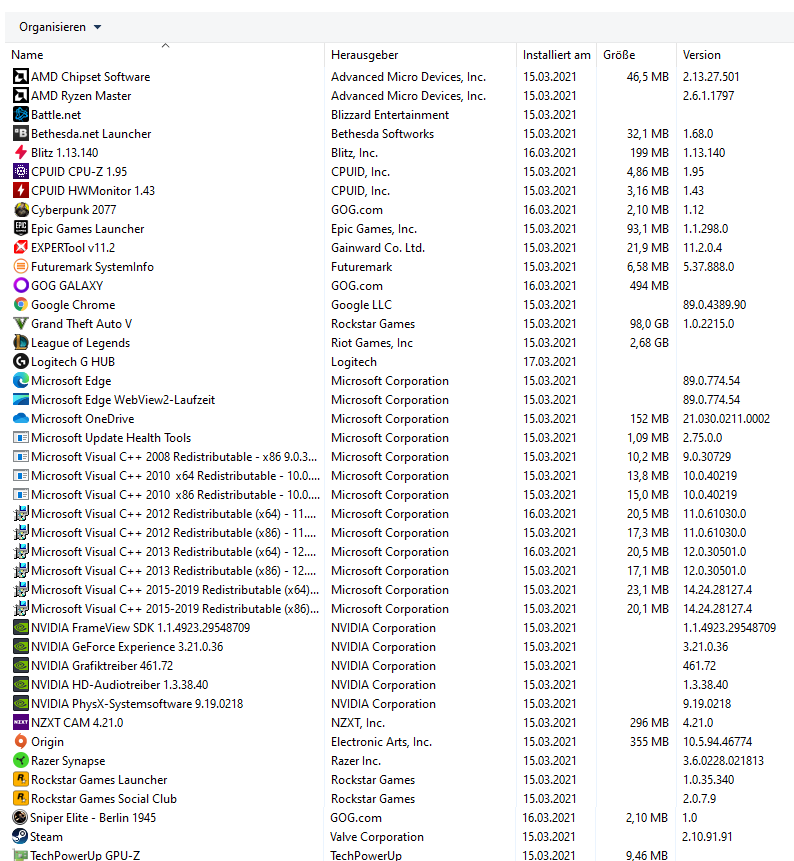The height and width of the screenshot is (861, 794).
Task: Click the 494 MB size value
Action: click(x=649, y=286)
